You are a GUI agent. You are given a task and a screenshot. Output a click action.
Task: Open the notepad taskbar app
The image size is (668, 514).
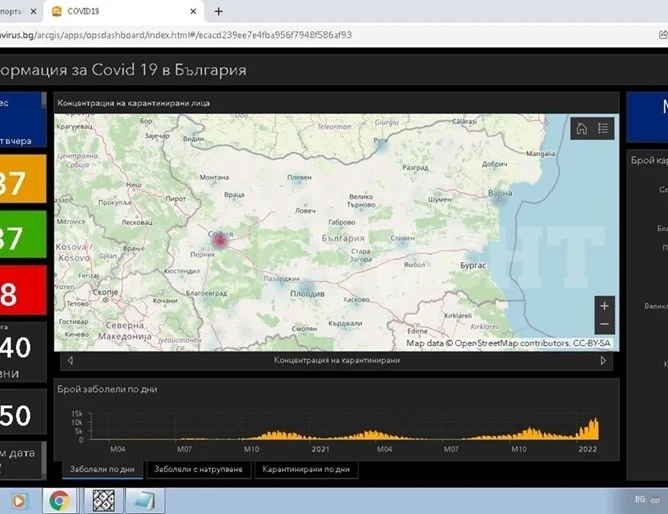[x=146, y=500]
